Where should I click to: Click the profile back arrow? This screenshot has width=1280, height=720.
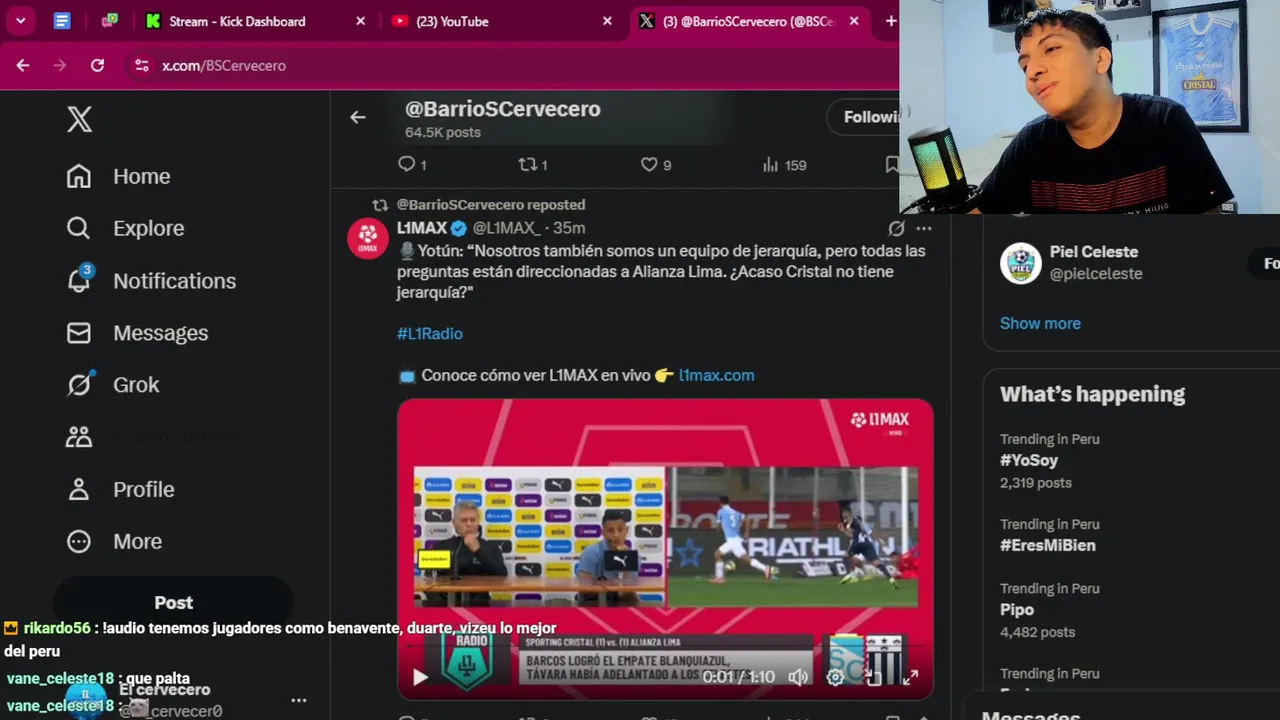point(358,117)
